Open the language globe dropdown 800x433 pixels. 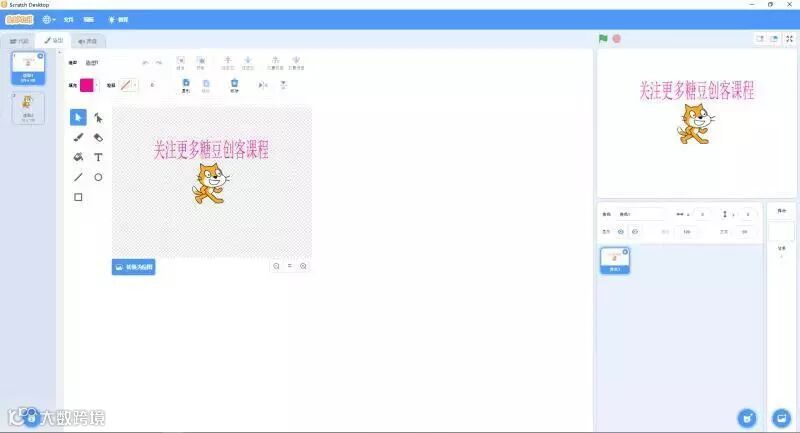click(x=49, y=19)
